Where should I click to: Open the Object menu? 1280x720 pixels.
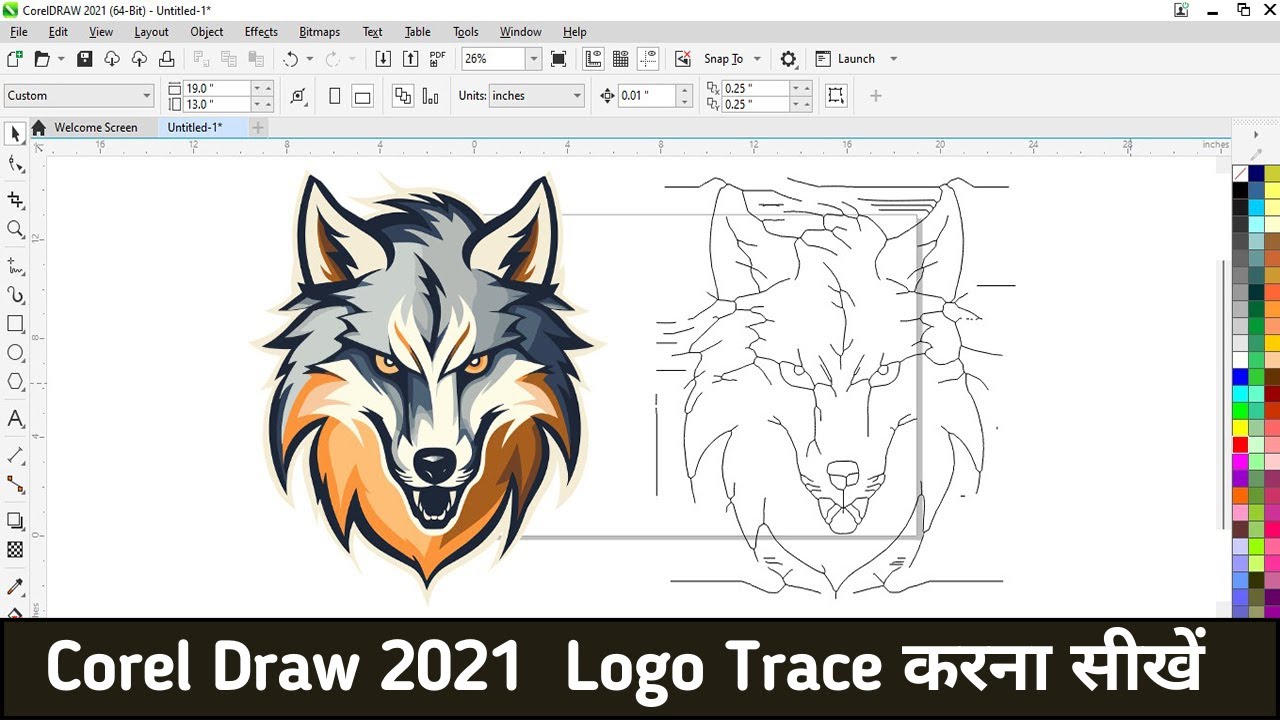point(207,32)
